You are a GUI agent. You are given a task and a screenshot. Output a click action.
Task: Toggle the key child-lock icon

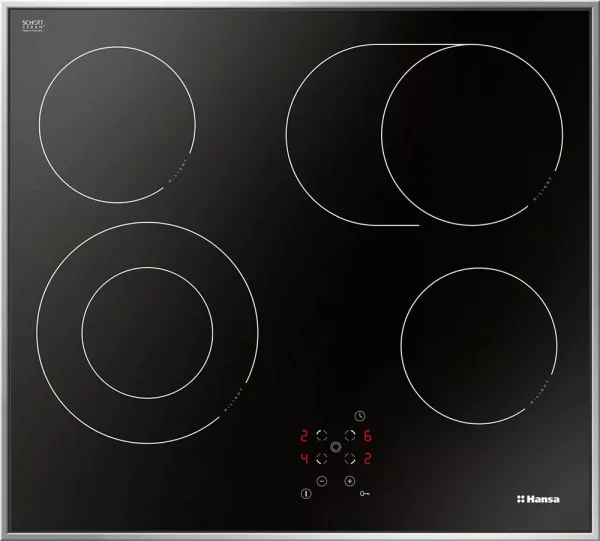(365, 494)
